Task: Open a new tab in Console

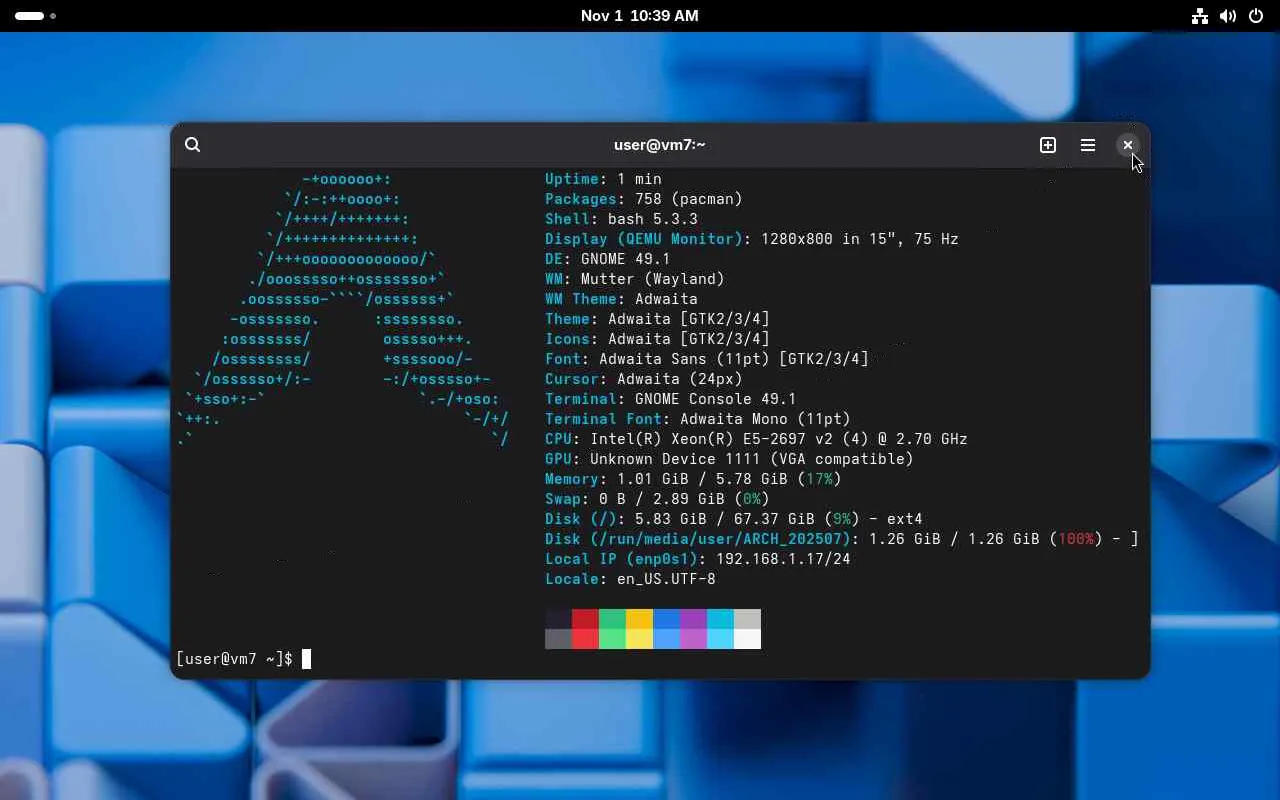Action: click(x=1048, y=145)
